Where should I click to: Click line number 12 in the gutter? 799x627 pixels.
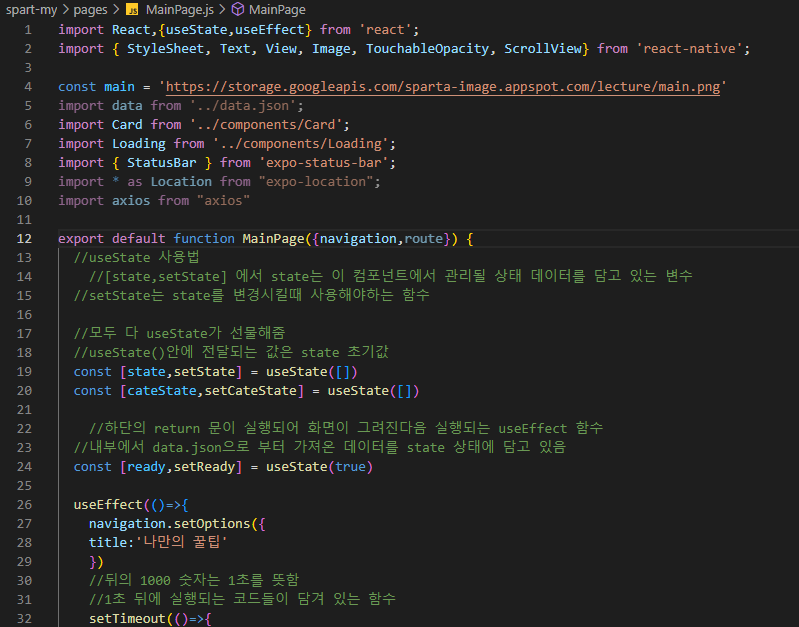point(24,239)
